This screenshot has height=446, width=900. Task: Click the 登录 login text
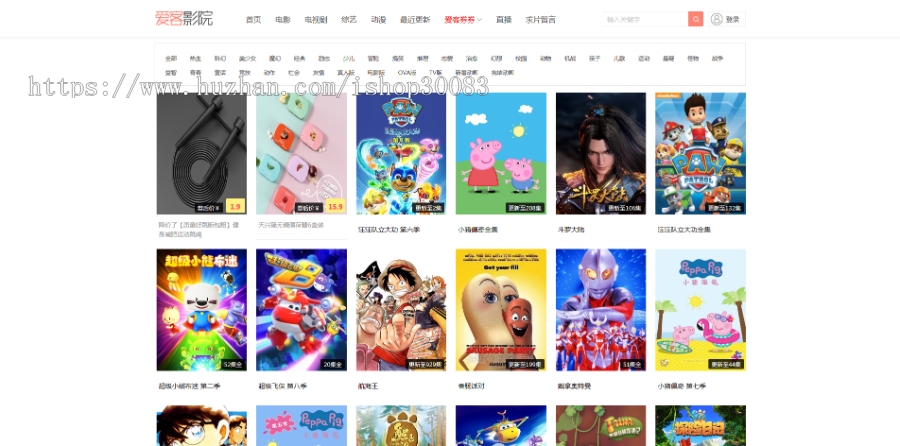732,20
